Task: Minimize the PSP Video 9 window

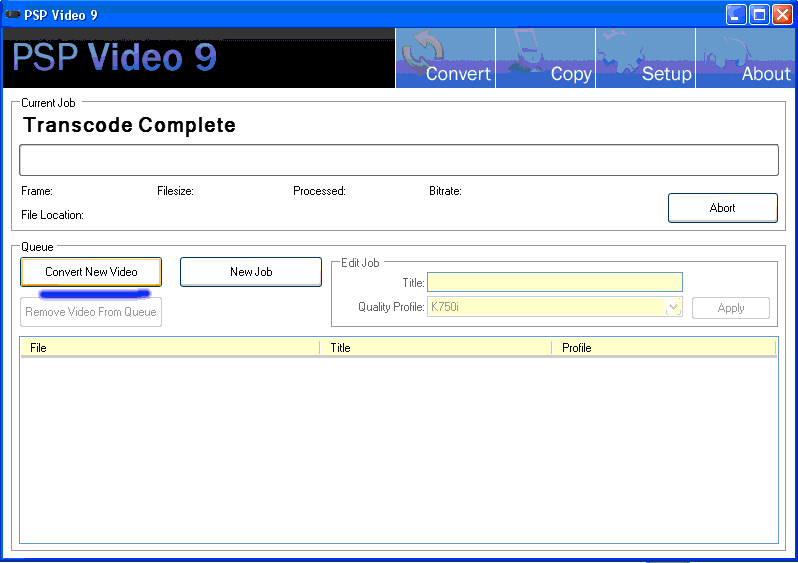Action: pos(735,14)
